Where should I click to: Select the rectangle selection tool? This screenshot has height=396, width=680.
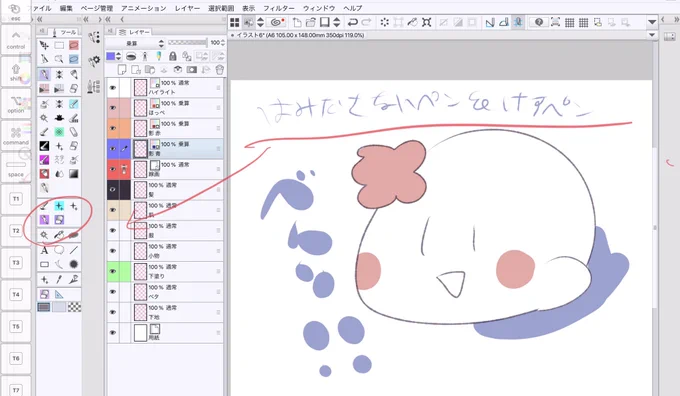(59, 45)
